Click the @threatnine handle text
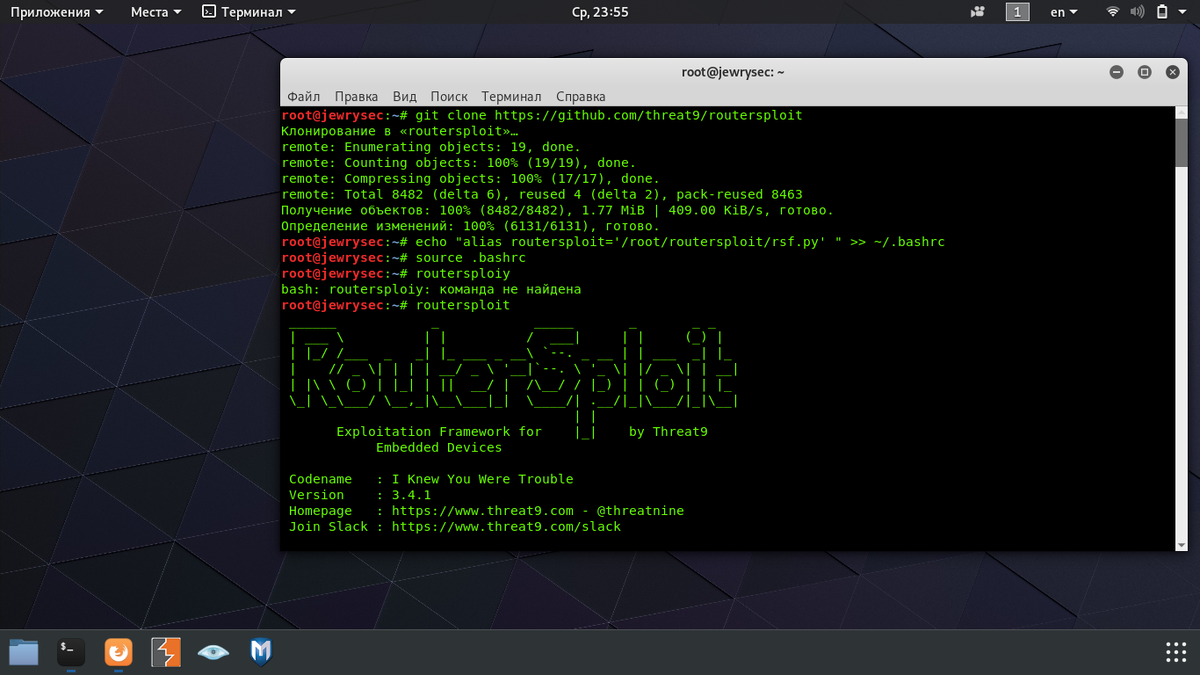Image resolution: width=1200 pixels, height=675 pixels. pyautogui.click(x=640, y=510)
